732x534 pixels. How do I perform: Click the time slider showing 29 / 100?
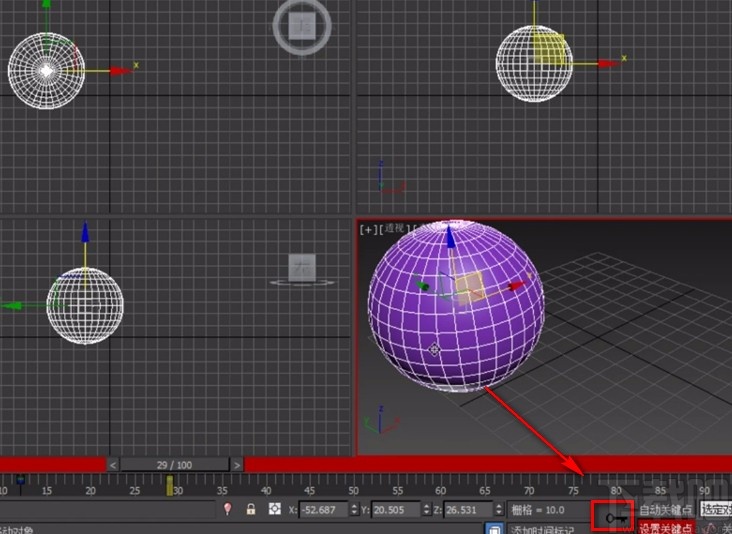(x=175, y=465)
